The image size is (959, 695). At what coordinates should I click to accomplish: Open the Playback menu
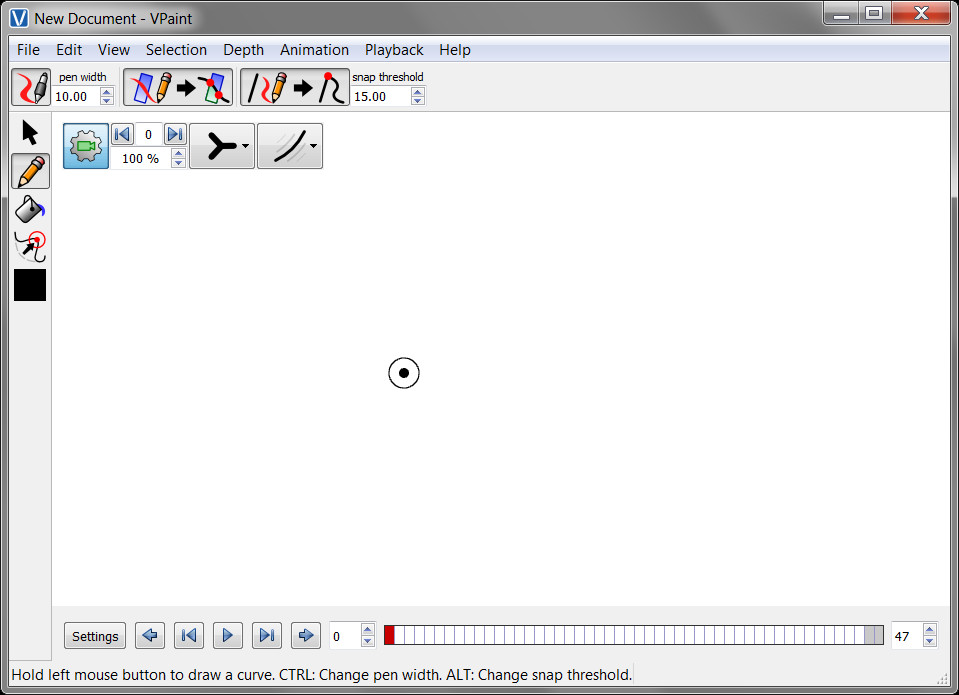[394, 50]
